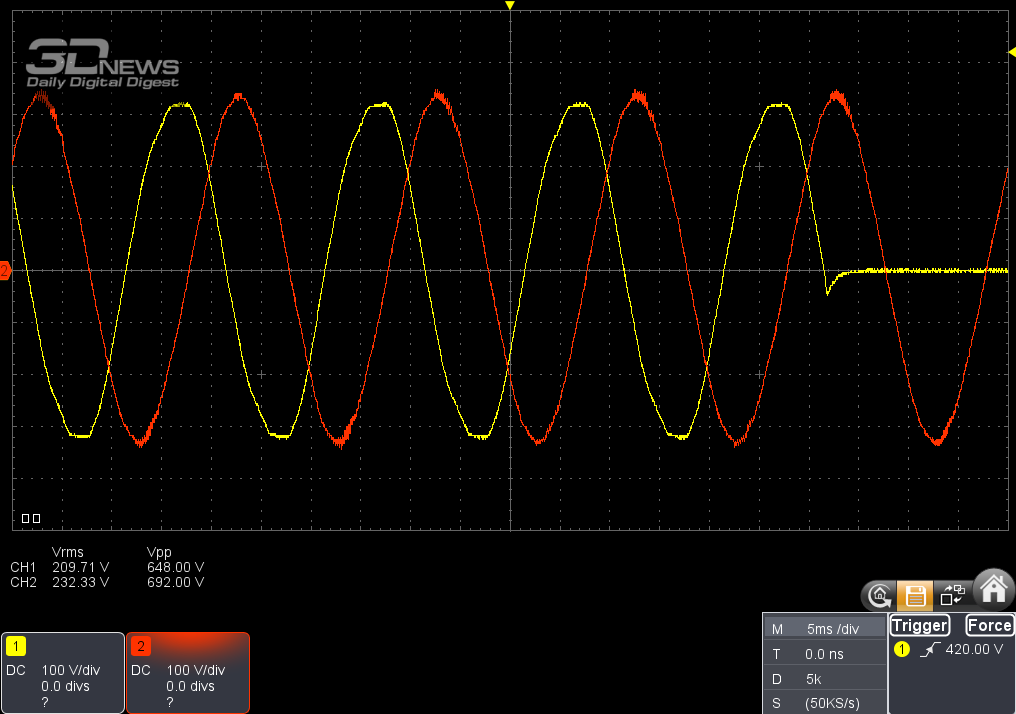Image resolution: width=1016 pixels, height=714 pixels.
Task: Click channel 2 100 V/div scale value
Action: pyautogui.click(x=196, y=670)
